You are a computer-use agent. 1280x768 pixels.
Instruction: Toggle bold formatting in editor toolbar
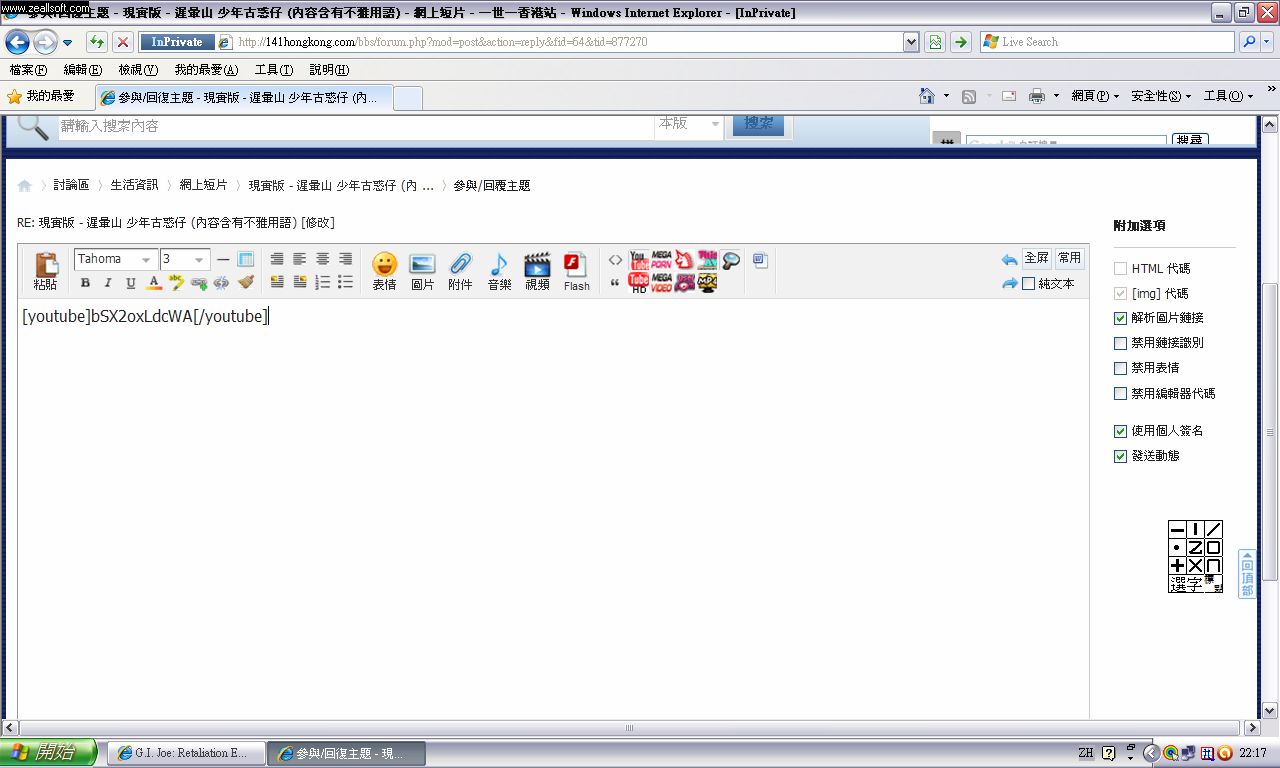click(x=85, y=283)
